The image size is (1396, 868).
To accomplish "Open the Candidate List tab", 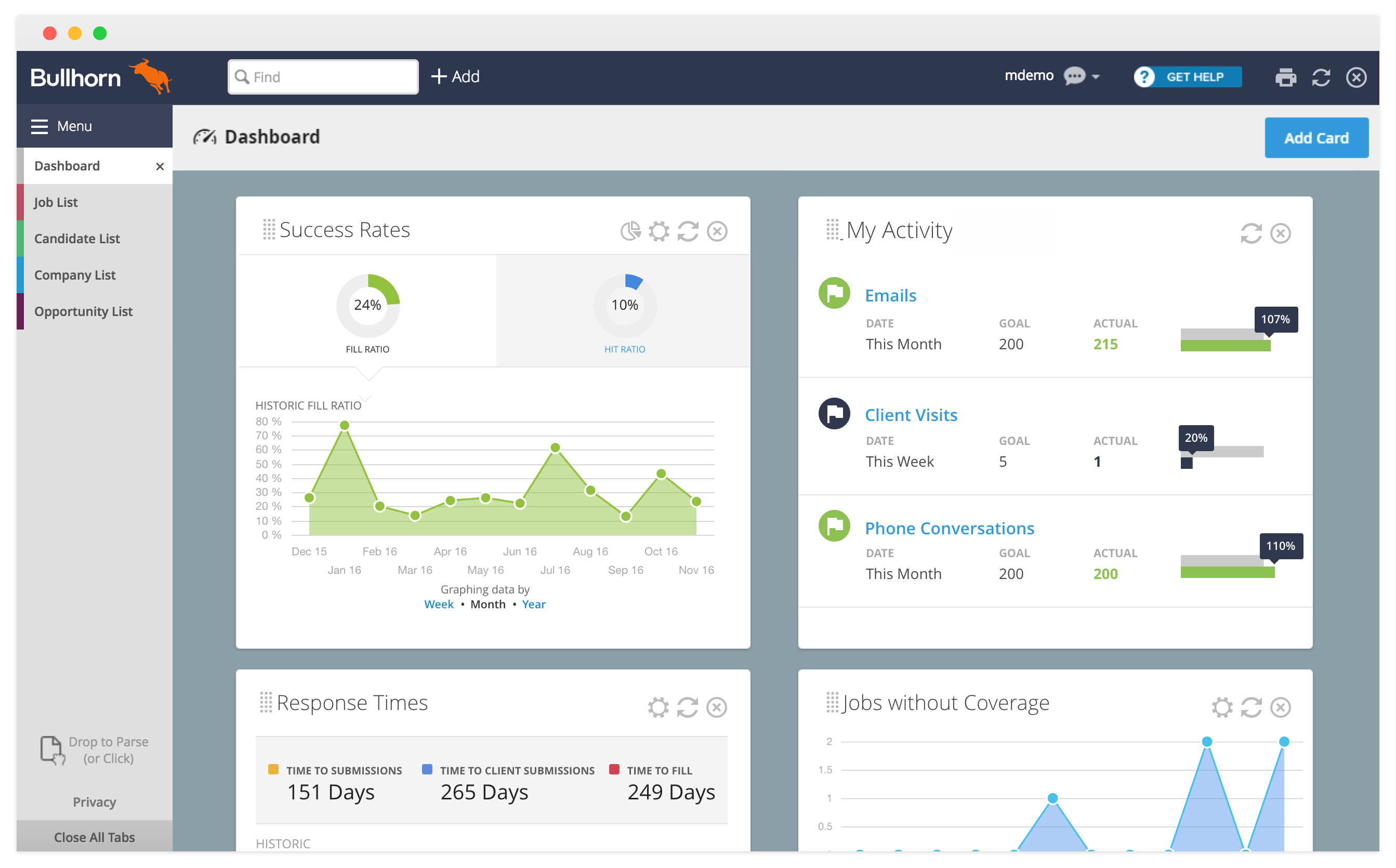I will 77,239.
